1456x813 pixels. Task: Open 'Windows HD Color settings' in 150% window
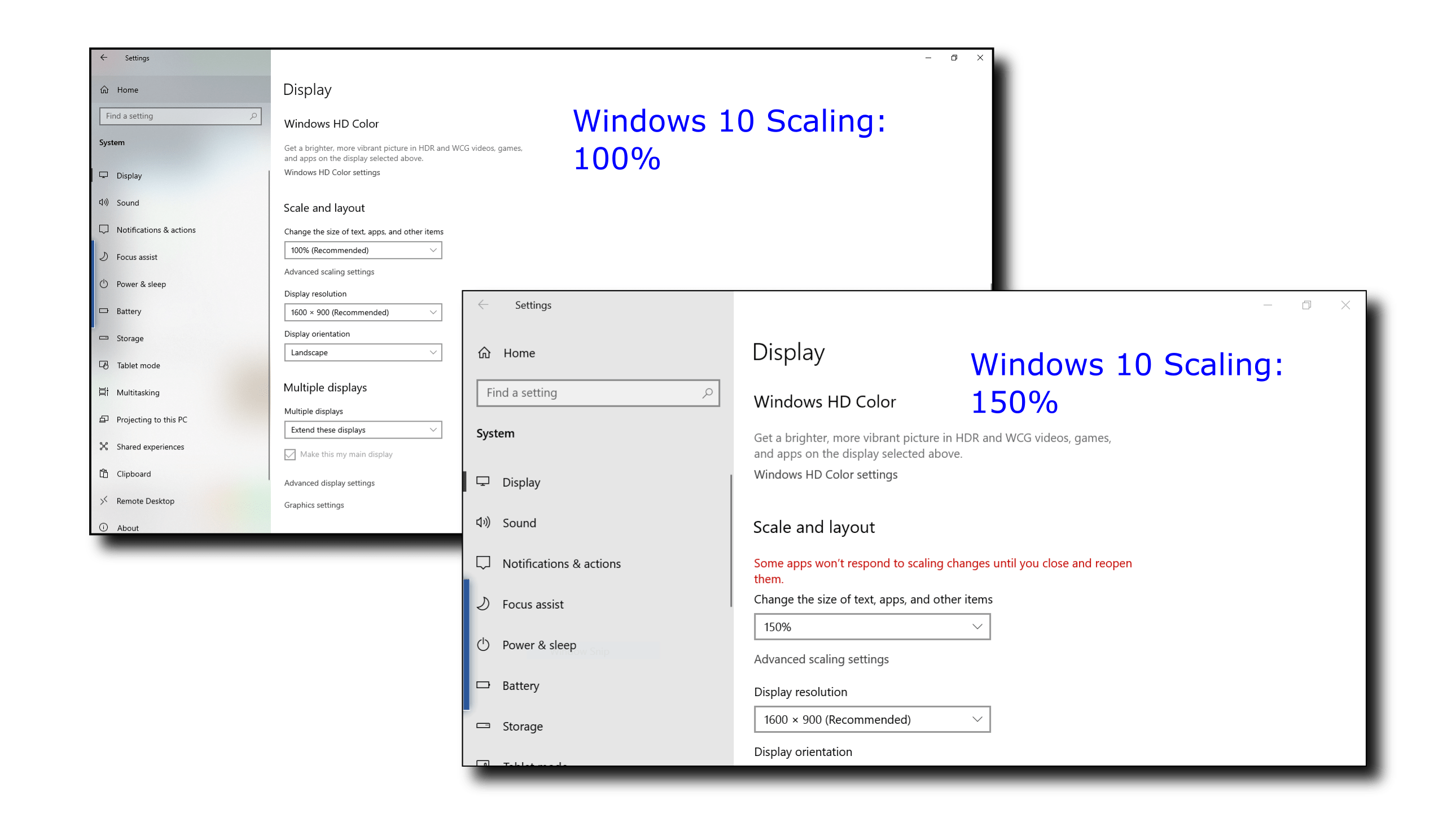pos(825,474)
